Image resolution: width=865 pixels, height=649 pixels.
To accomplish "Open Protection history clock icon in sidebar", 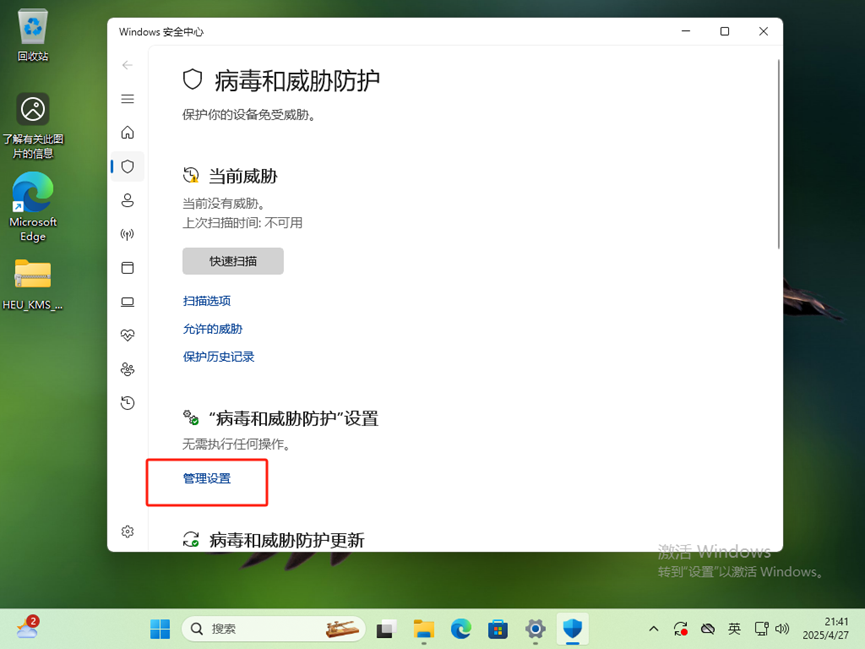I will click(x=127, y=403).
